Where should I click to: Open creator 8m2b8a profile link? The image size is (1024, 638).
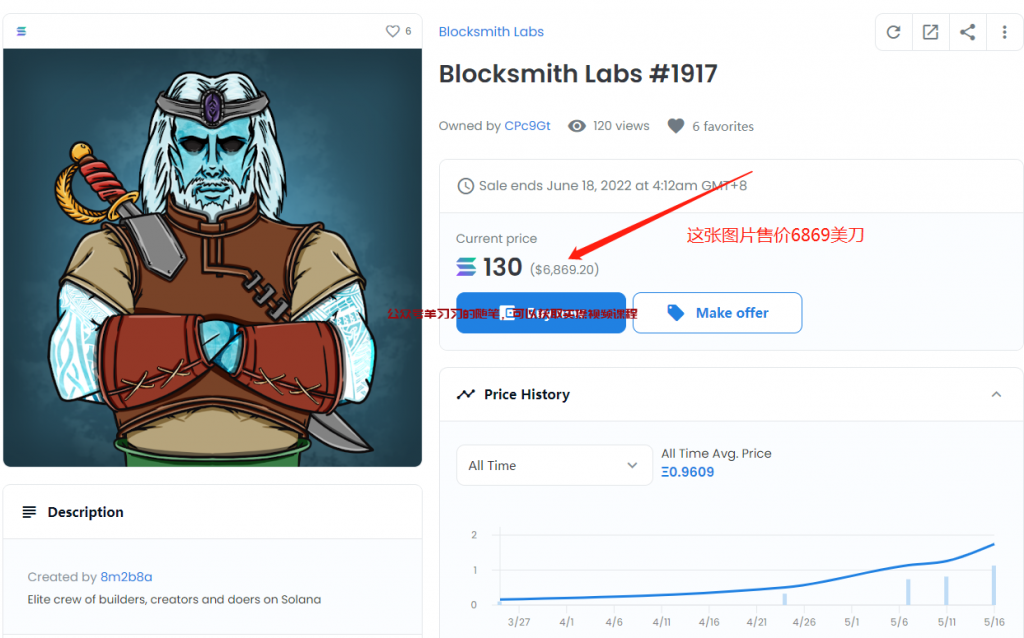126,577
